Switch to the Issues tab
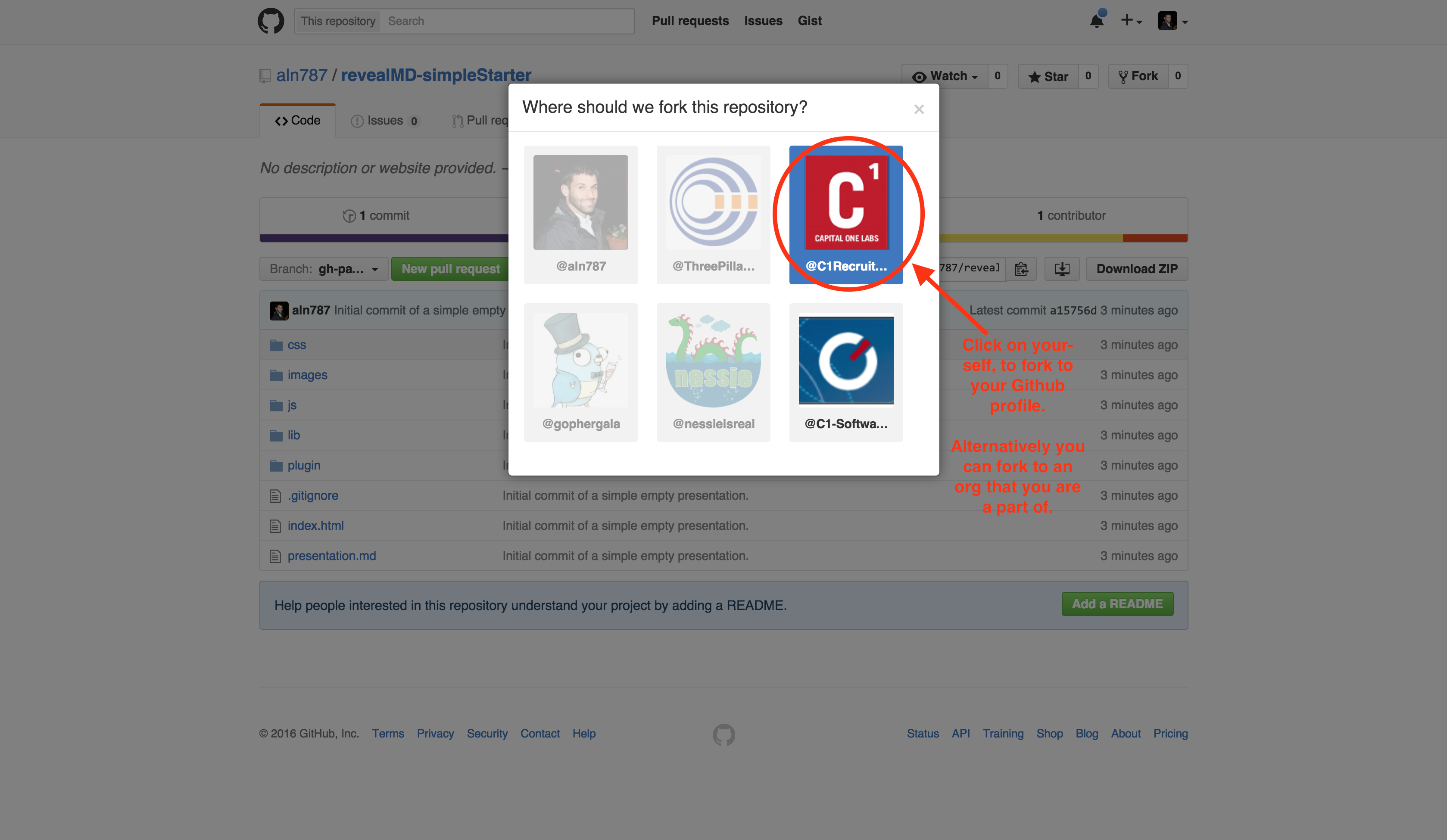Image resolution: width=1447 pixels, height=840 pixels. click(385, 121)
